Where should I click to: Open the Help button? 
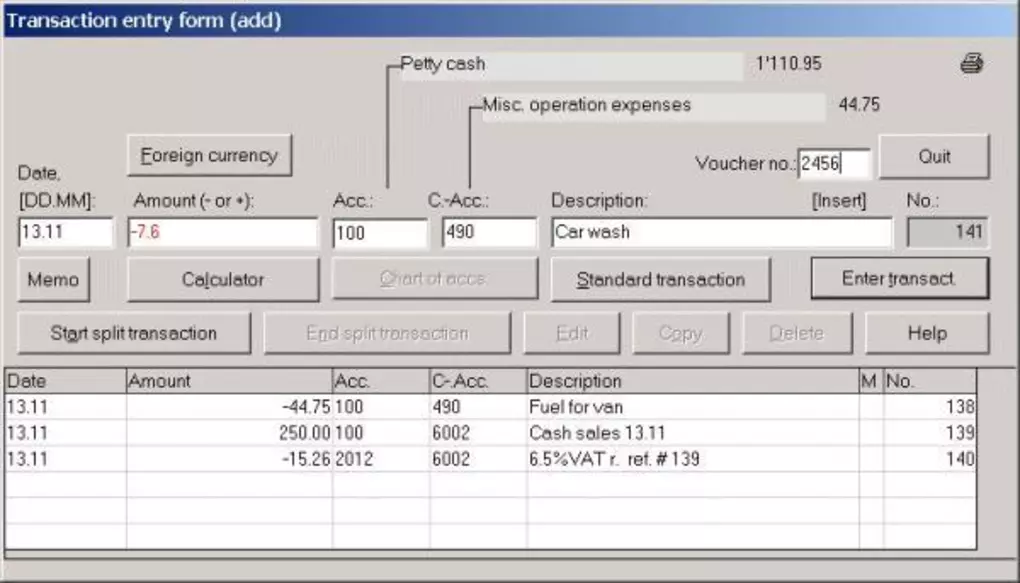926,333
